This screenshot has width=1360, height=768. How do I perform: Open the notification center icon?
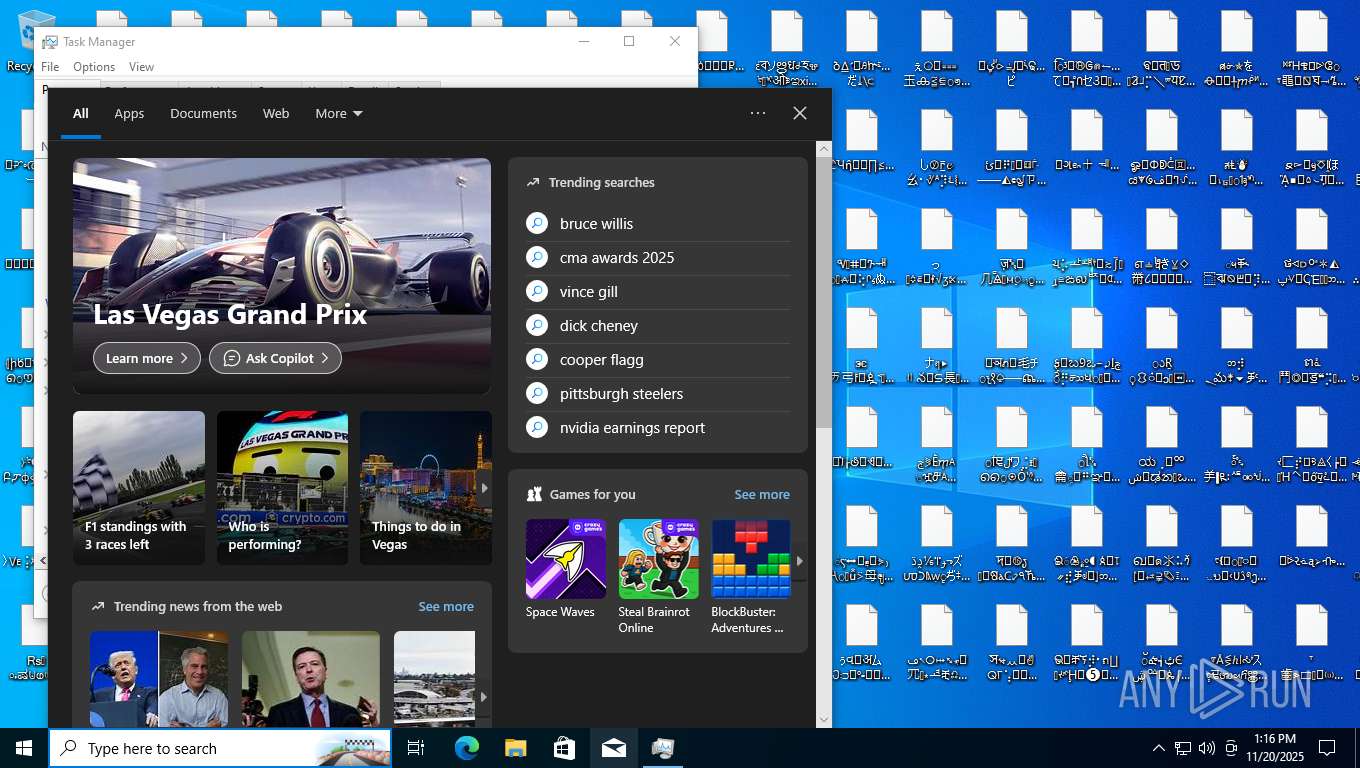click(1327, 748)
